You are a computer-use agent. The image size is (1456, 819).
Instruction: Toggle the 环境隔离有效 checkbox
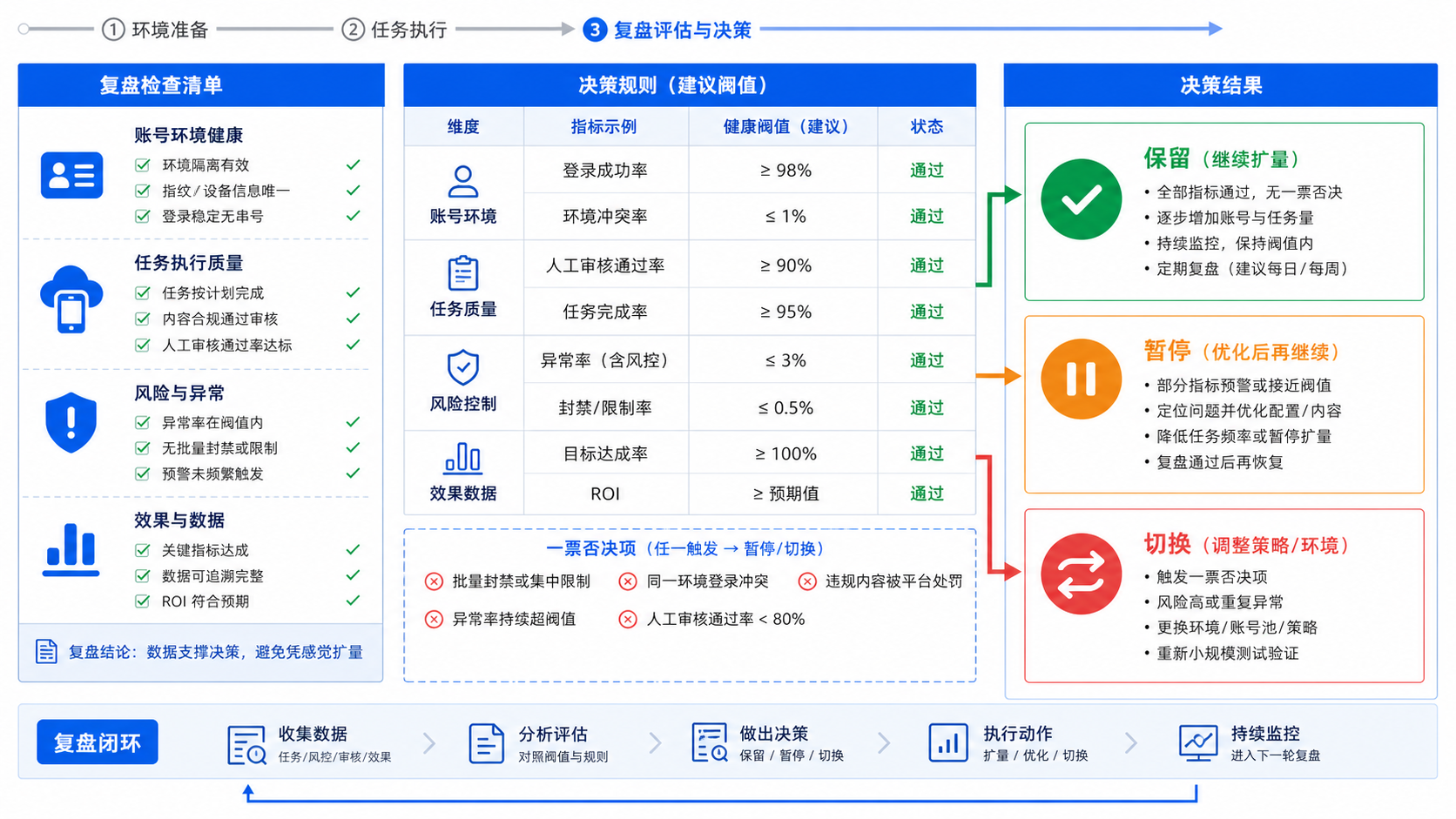[x=142, y=164]
